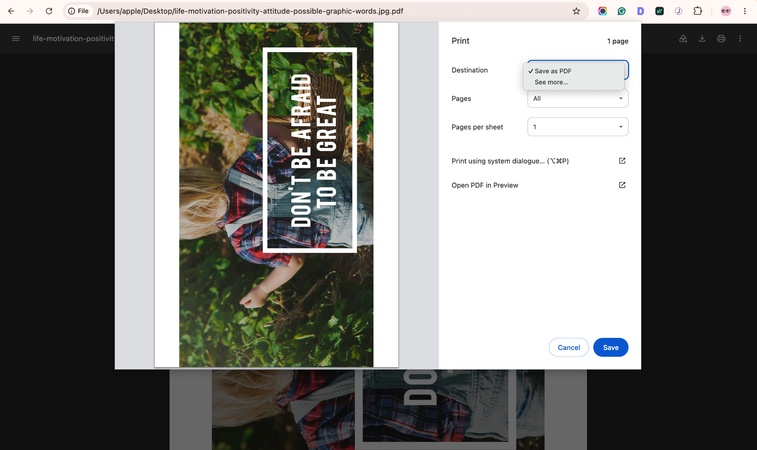Bookmark this page with the star icon
The image size is (757, 450).
[x=576, y=11]
